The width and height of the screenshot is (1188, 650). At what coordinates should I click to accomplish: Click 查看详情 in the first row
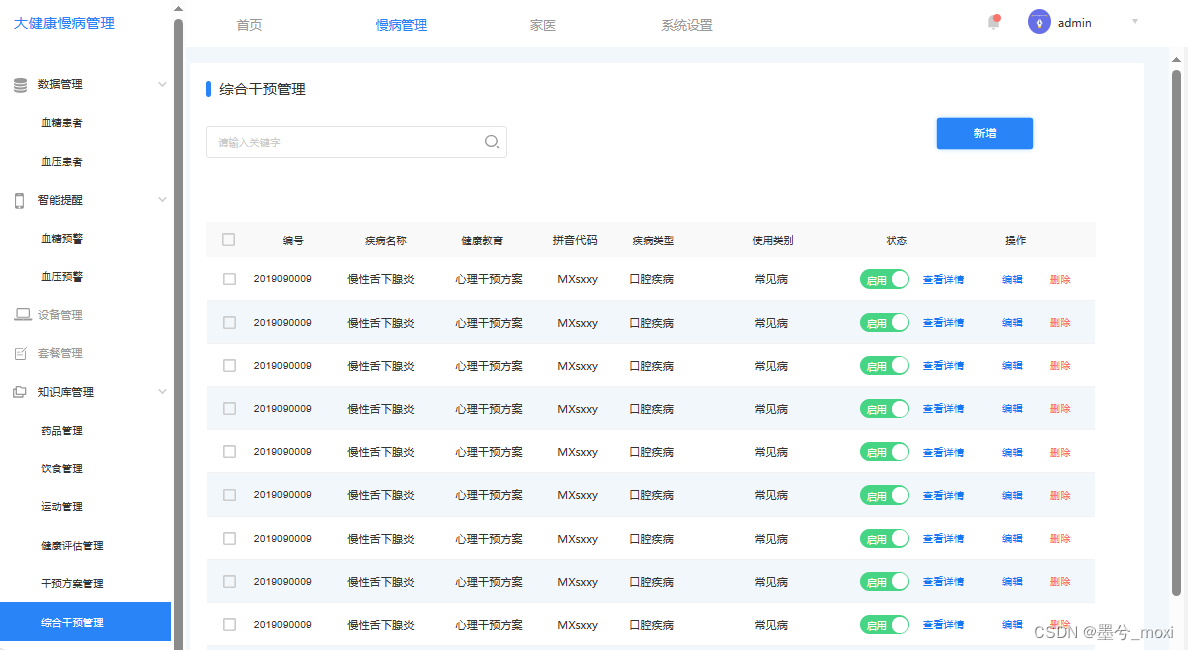(943, 280)
